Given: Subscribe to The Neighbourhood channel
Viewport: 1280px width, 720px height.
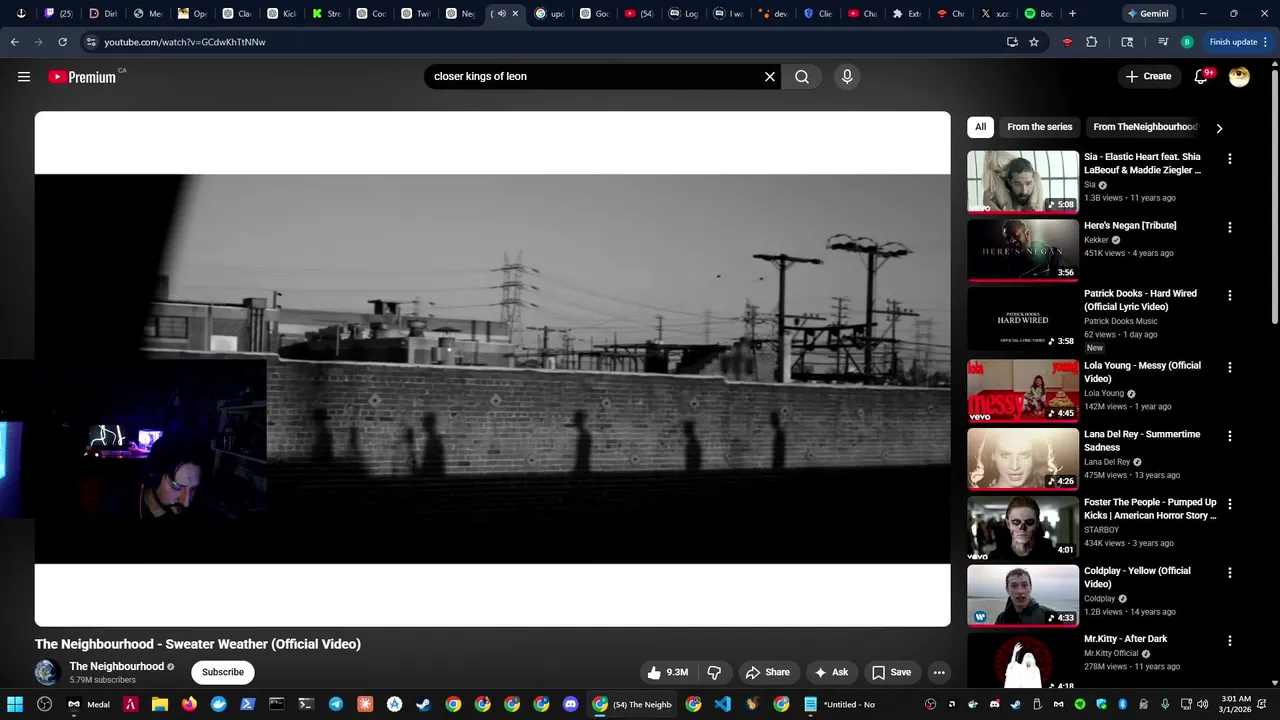Looking at the screenshot, I should pyautogui.click(x=223, y=672).
